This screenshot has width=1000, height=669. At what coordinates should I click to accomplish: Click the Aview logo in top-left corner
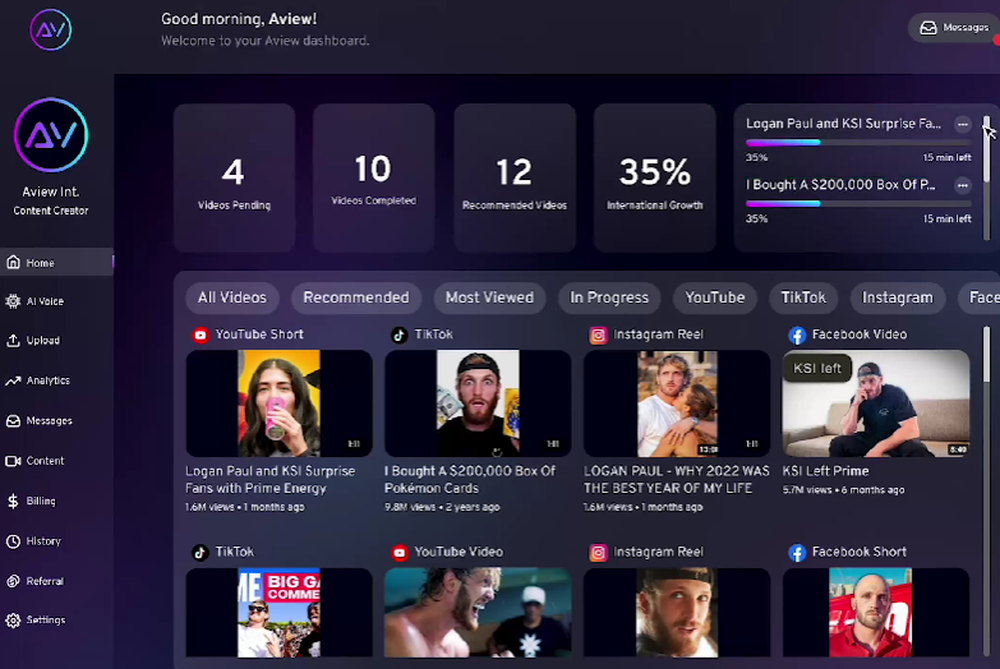tap(50, 29)
